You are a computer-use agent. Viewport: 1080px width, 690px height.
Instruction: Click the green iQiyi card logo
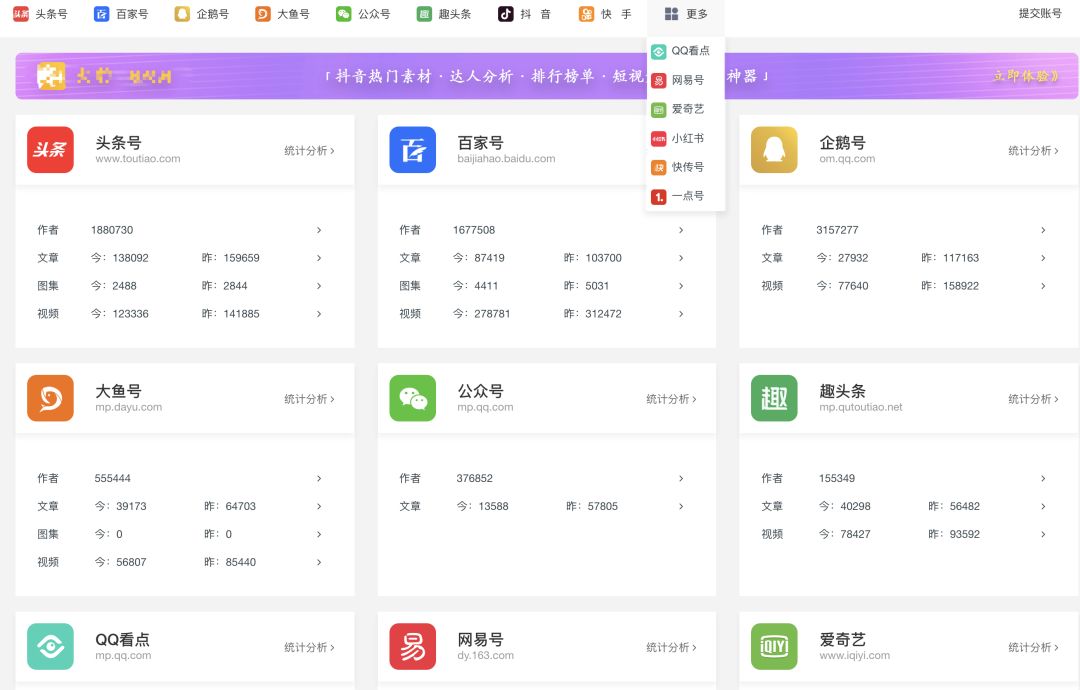(774, 646)
